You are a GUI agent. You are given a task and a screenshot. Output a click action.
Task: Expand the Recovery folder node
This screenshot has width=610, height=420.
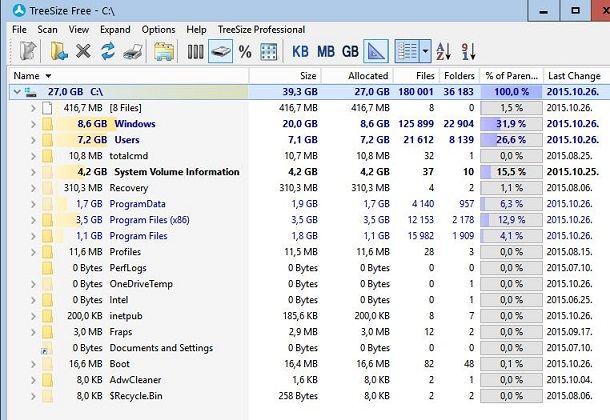(x=33, y=188)
